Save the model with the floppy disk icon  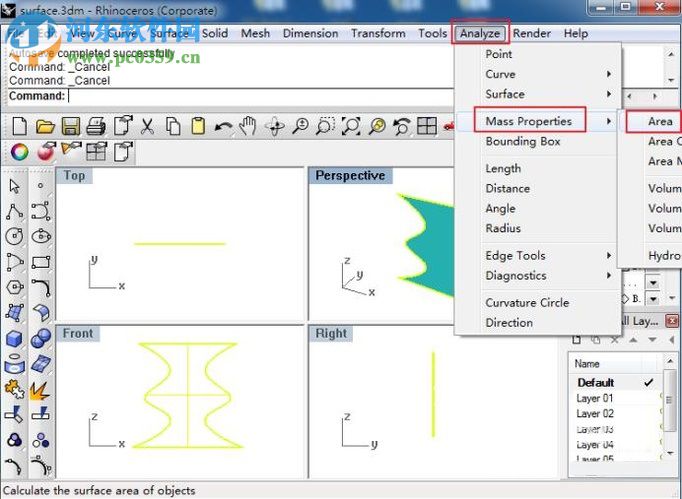pyautogui.click(x=71, y=127)
